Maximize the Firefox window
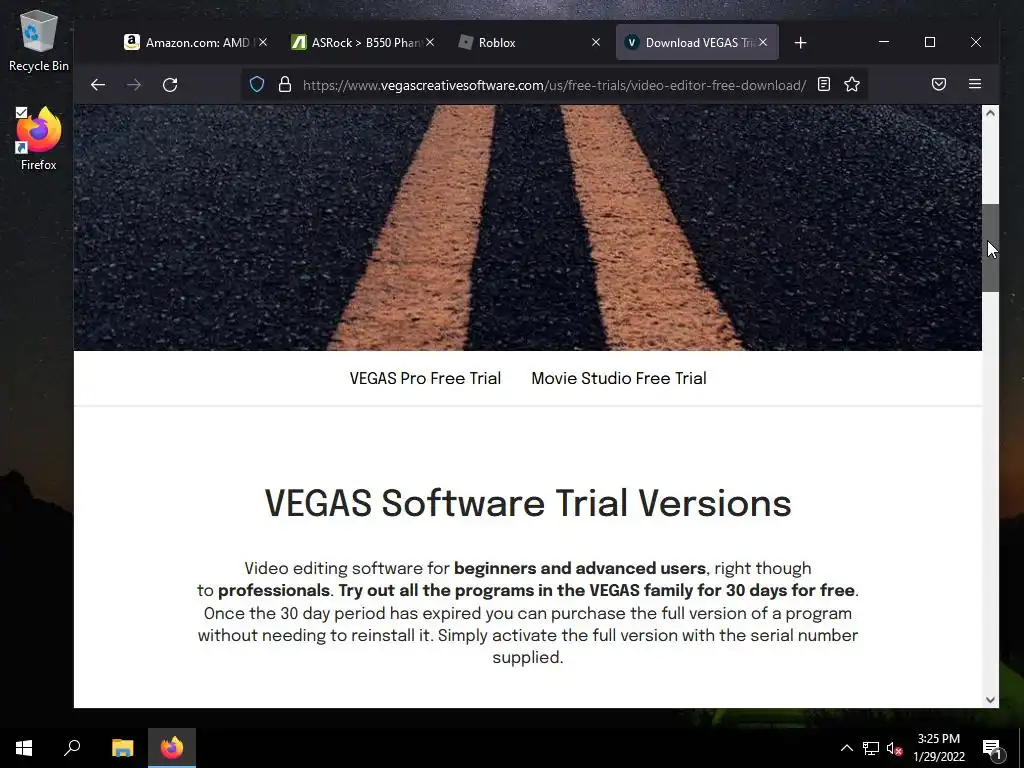This screenshot has width=1024, height=768. point(930,42)
